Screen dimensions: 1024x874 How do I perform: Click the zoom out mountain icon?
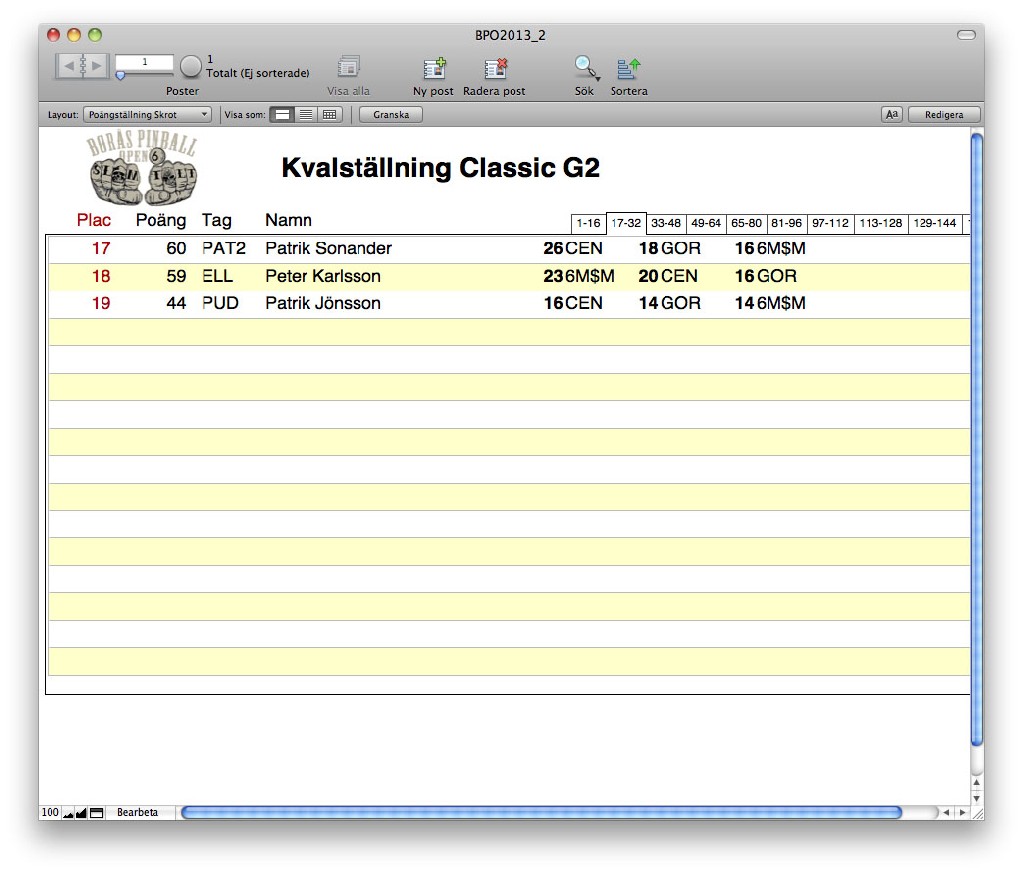(68, 813)
